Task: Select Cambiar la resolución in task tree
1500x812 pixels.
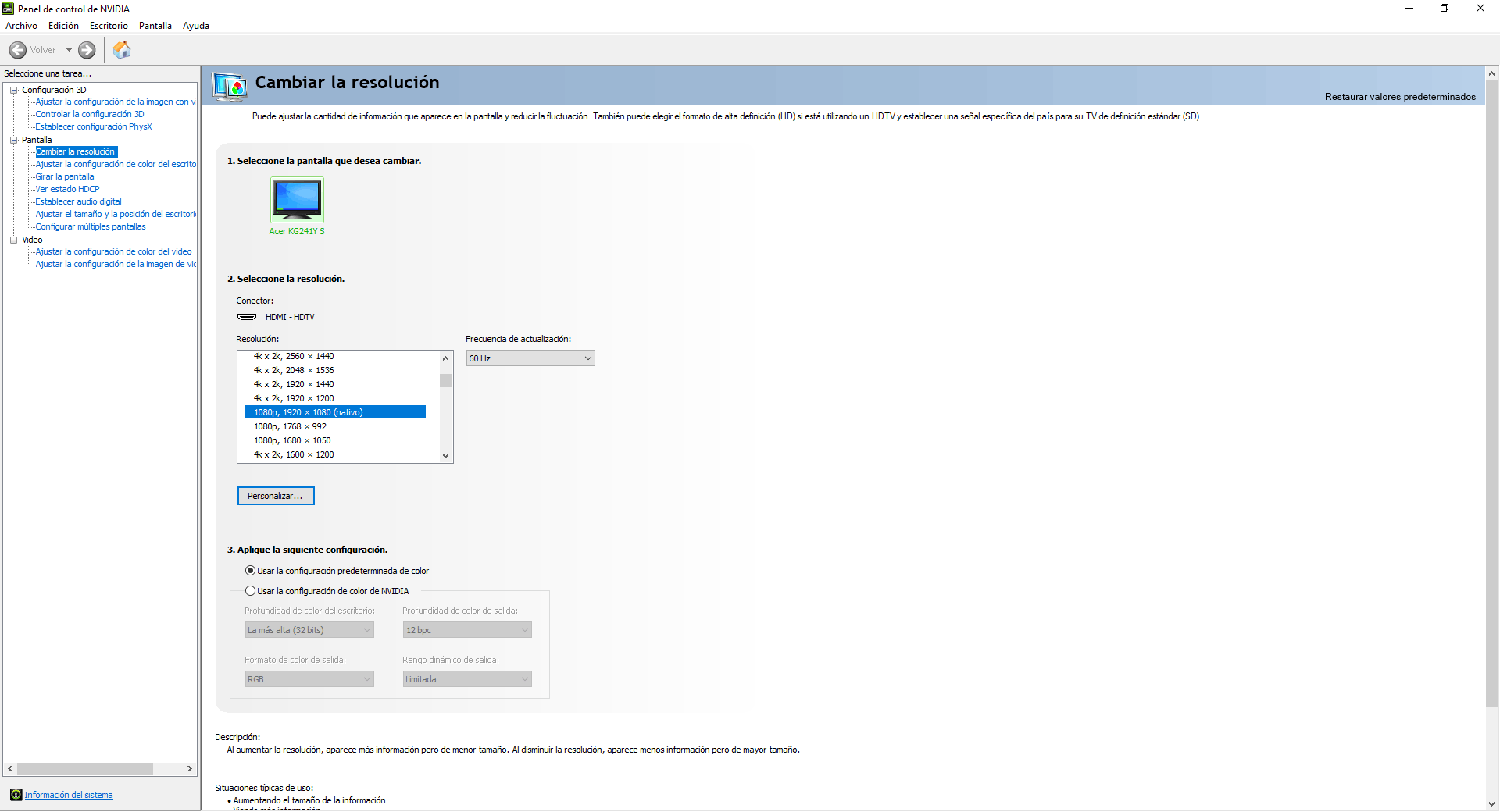Action: pos(76,151)
